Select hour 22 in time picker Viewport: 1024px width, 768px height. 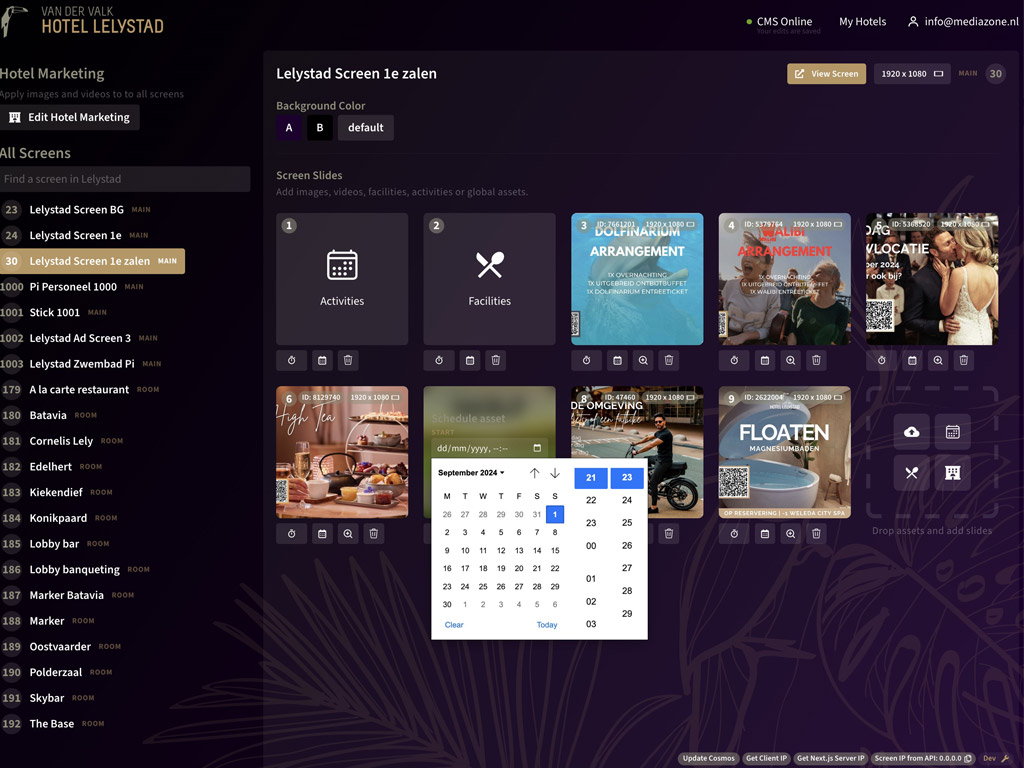[591, 500]
